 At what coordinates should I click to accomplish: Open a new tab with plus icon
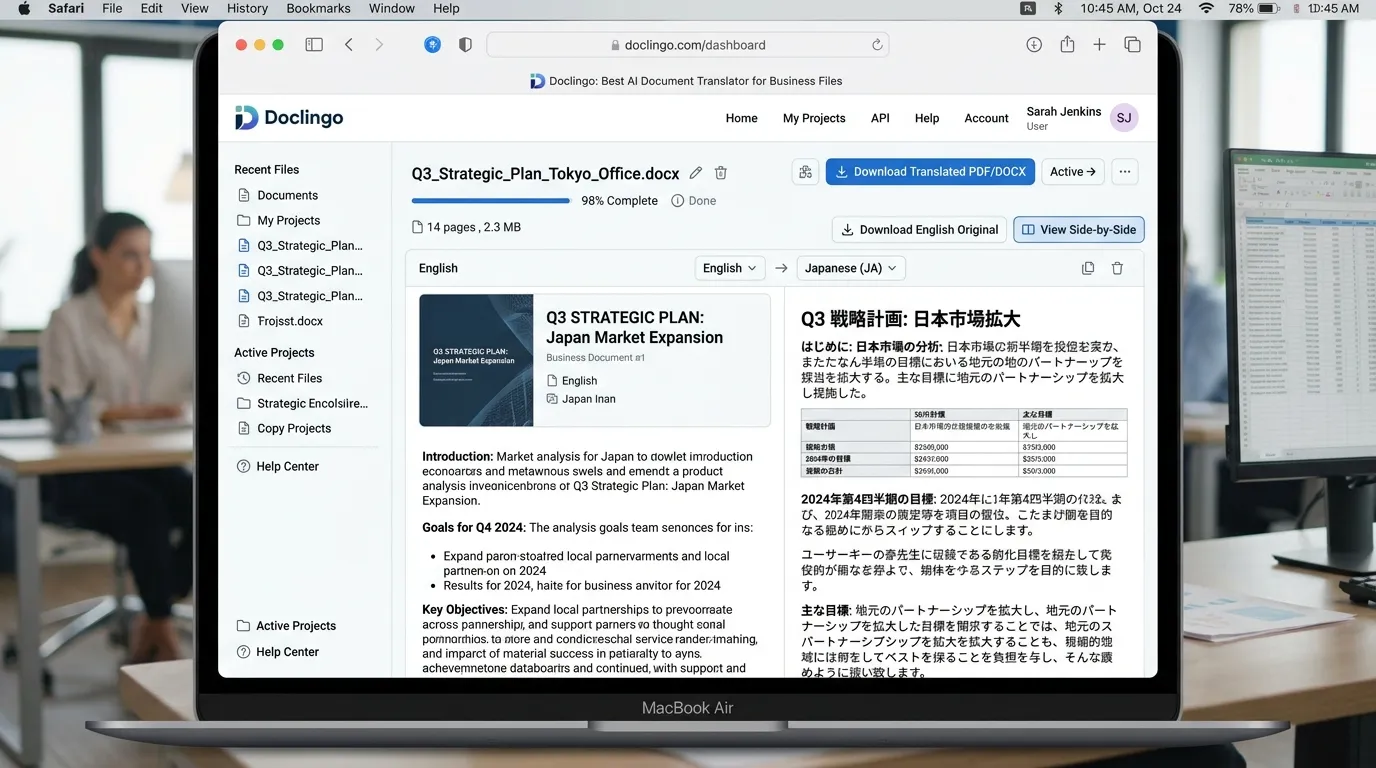coord(1099,45)
